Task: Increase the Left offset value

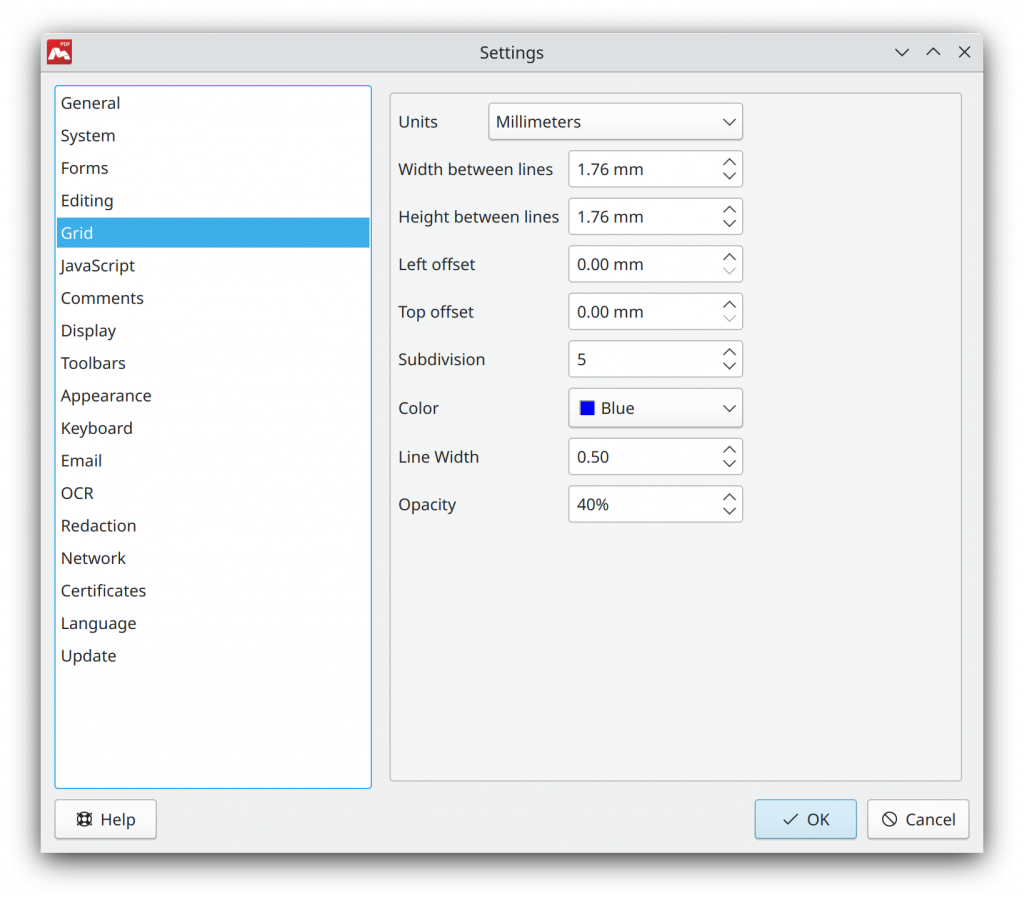Action: pyautogui.click(x=729, y=257)
